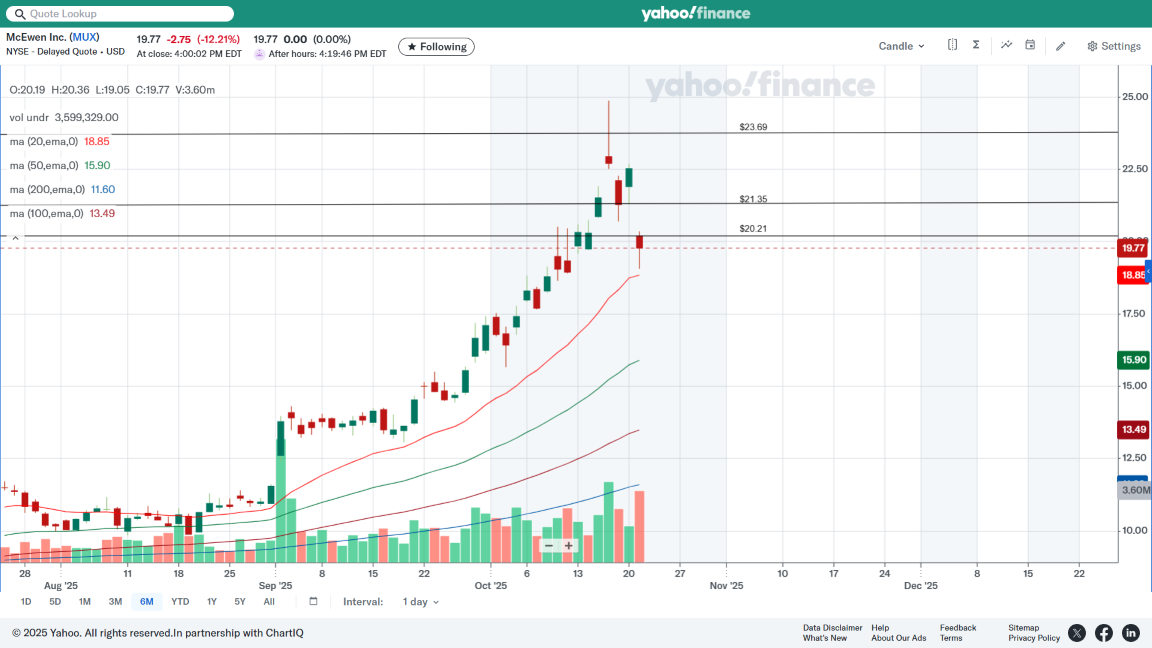Expand the Candle chart type dropdown

click(x=901, y=46)
